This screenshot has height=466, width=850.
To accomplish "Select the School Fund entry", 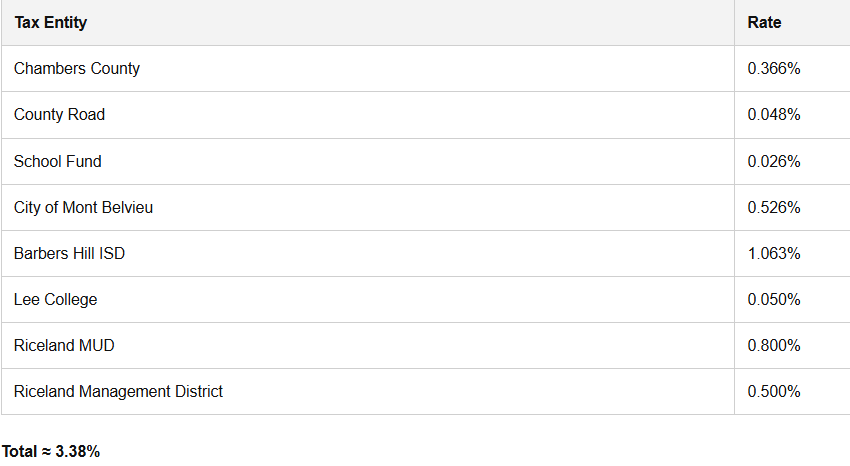I will coord(57,161).
